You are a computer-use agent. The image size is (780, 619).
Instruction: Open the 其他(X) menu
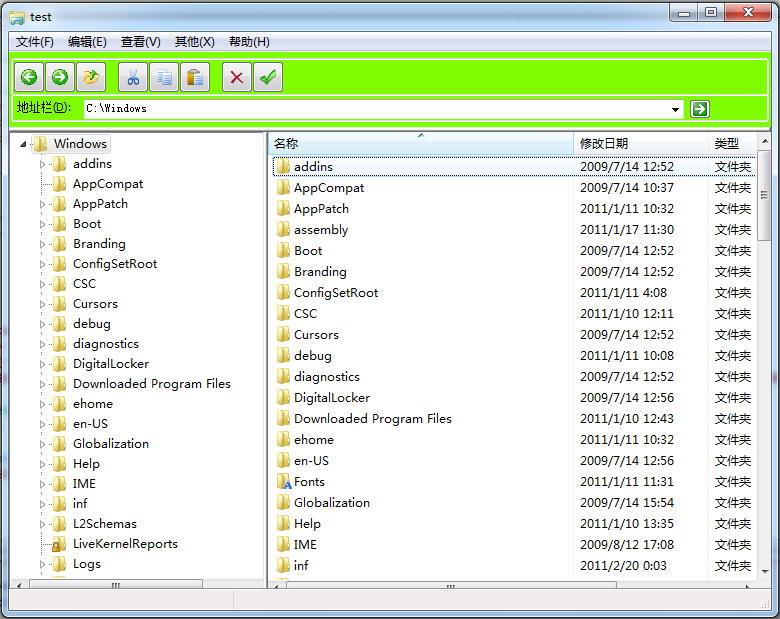195,42
